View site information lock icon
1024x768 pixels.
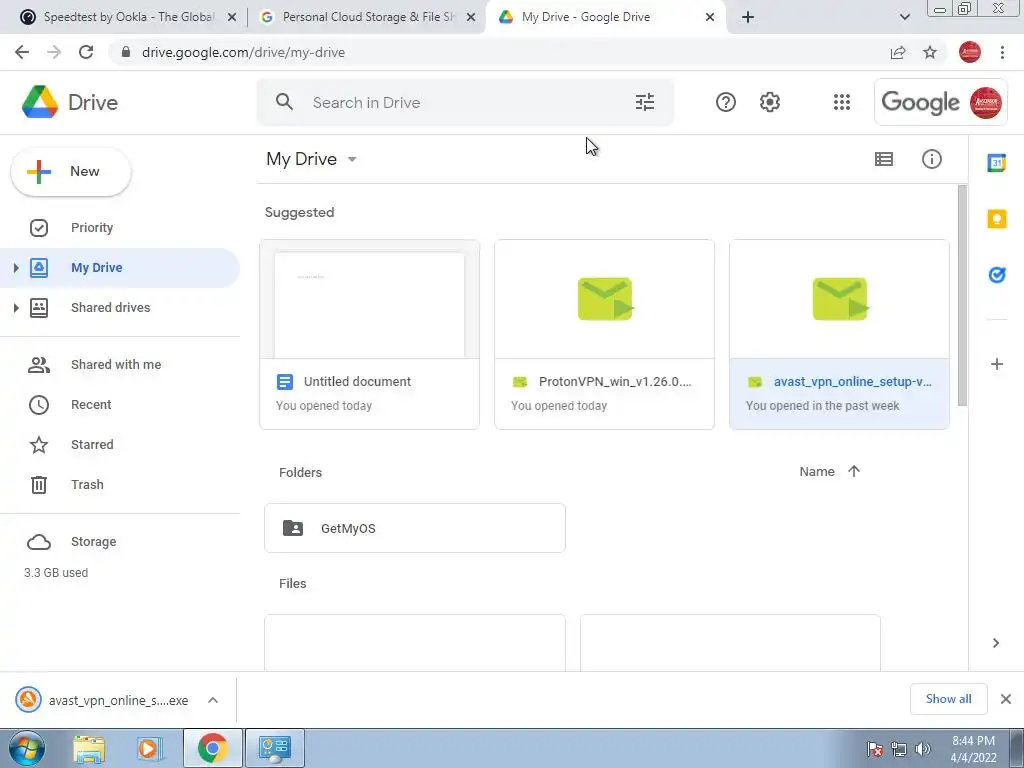pos(125,52)
